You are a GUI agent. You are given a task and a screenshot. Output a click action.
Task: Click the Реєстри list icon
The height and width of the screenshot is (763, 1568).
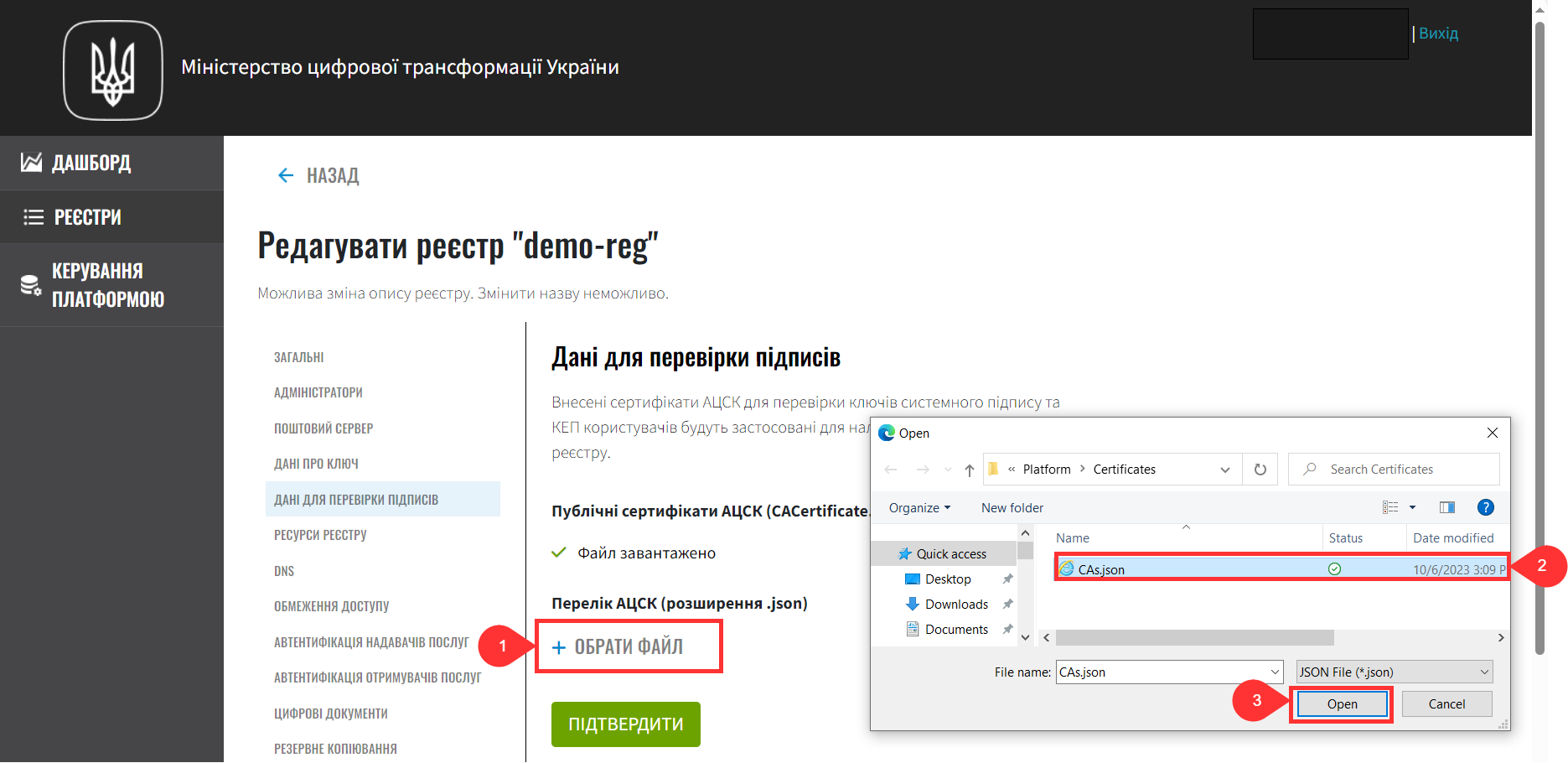(34, 217)
